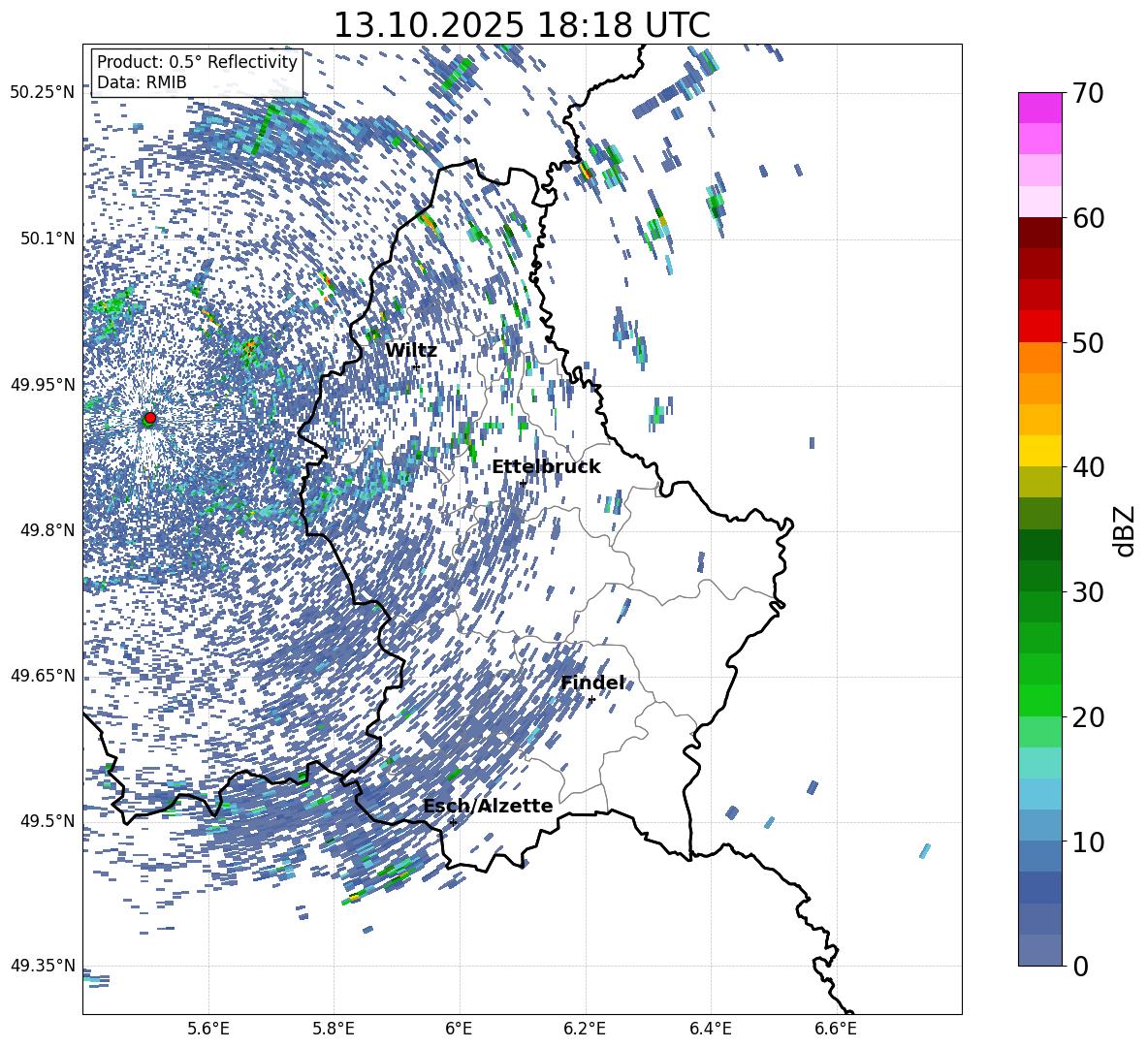Click the colorbar 30 tick label
This screenshot has width=1148, height=1048.
(x=1088, y=592)
